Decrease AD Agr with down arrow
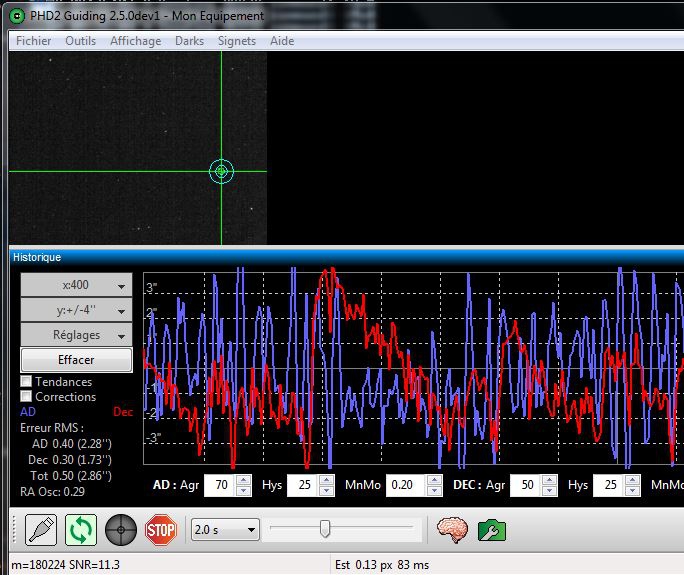This screenshot has height=575, width=684. pos(243,491)
